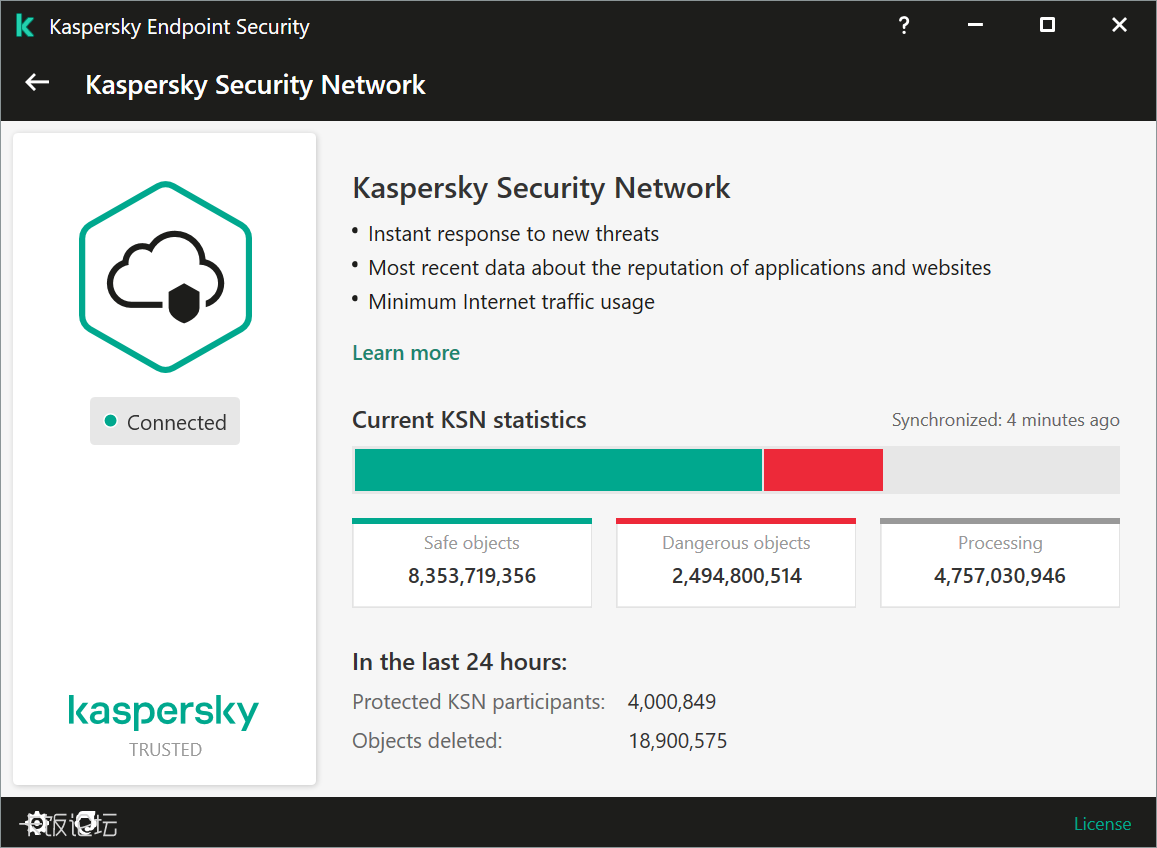Image resolution: width=1157 pixels, height=848 pixels.
Task: Close the Kaspersky Endpoint Security window
Action: tap(1119, 26)
